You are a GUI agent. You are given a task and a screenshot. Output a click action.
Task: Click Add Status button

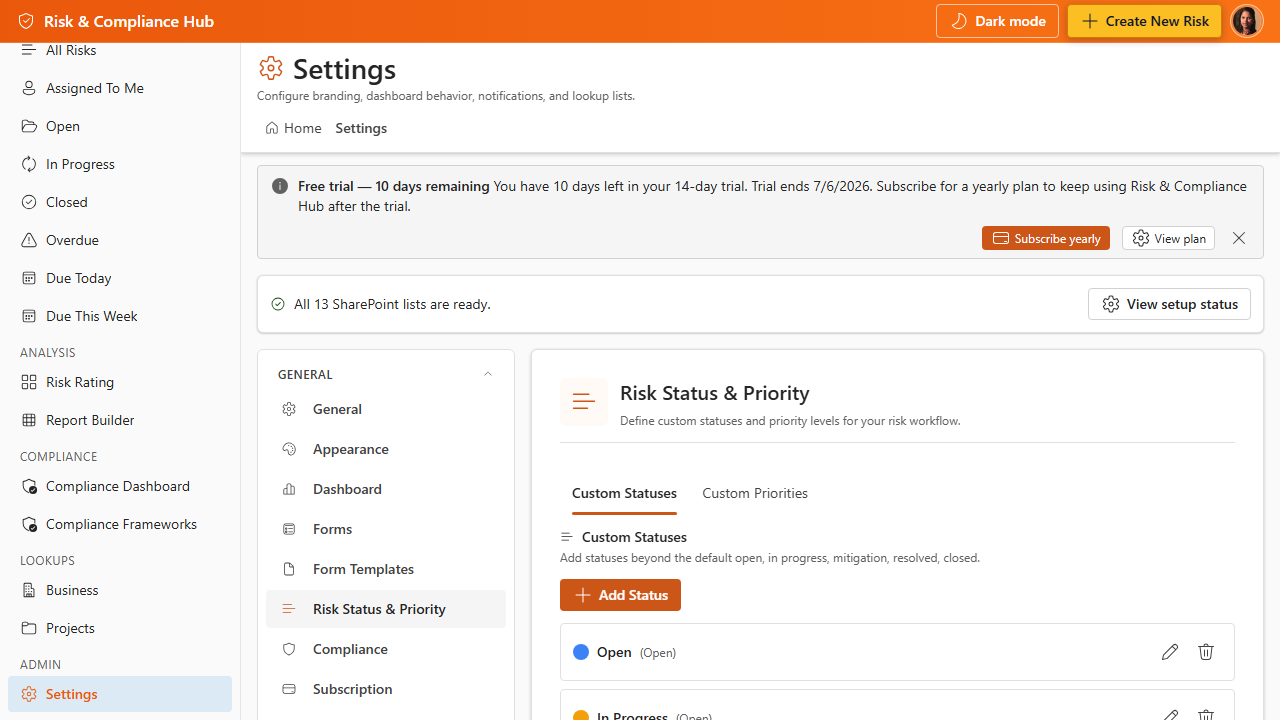[x=620, y=595]
